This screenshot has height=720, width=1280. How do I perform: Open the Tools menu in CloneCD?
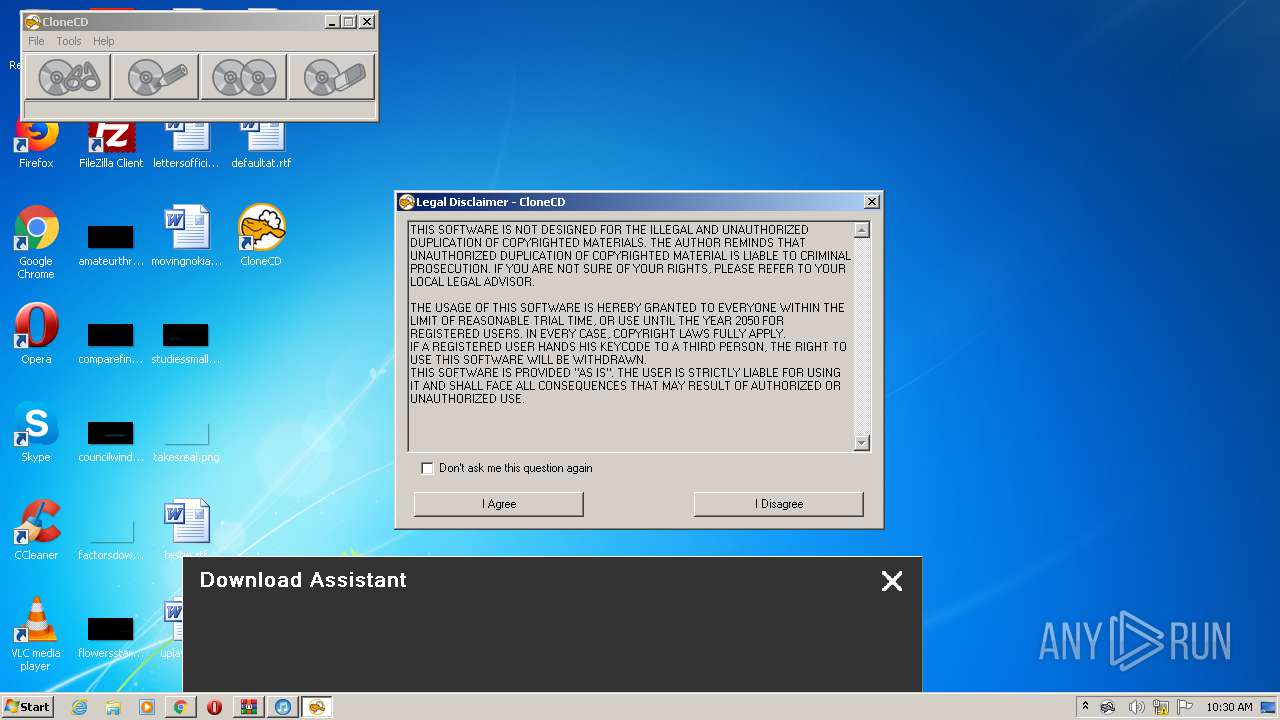pyautogui.click(x=69, y=41)
